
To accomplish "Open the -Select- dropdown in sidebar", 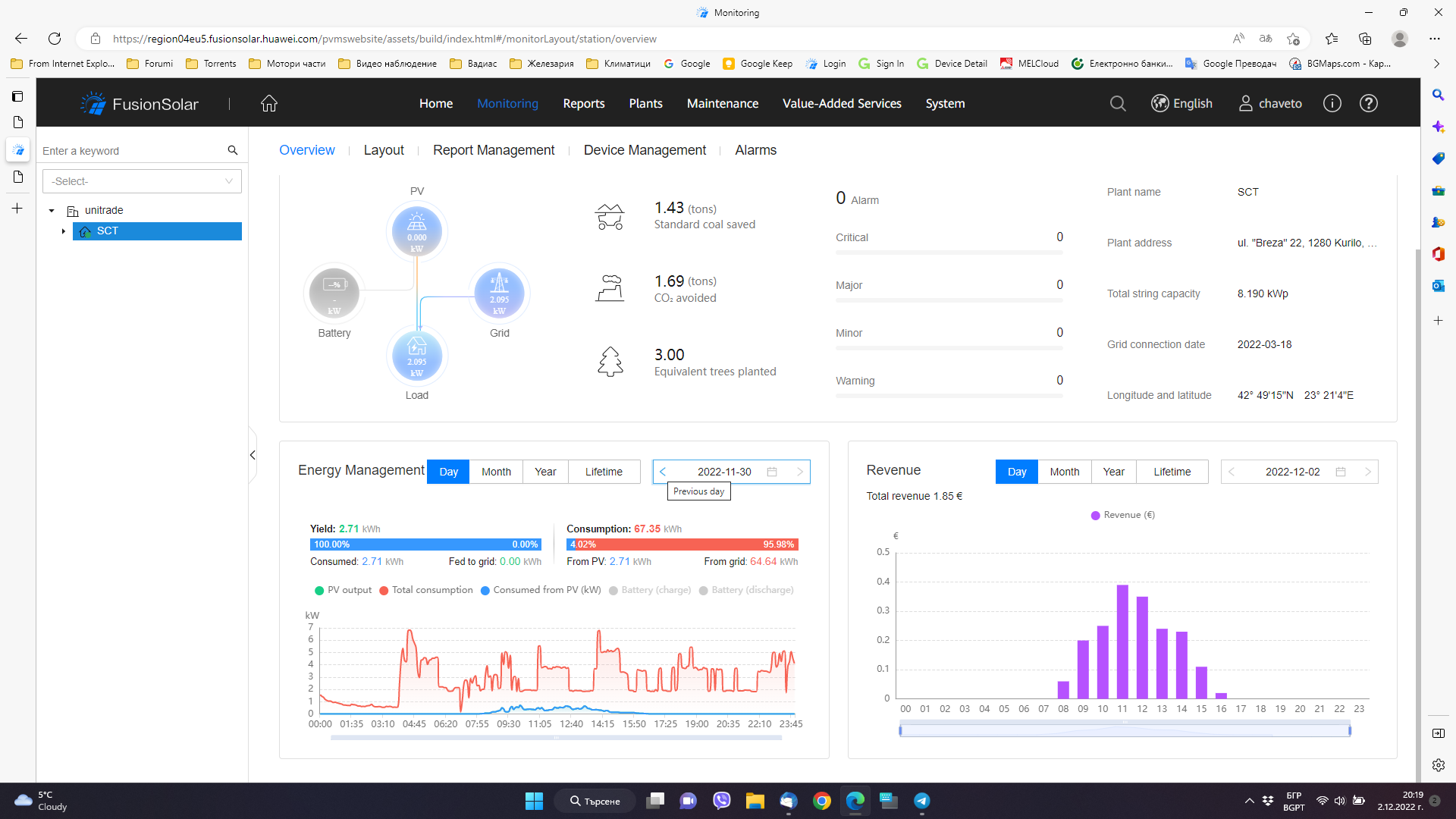I will (142, 181).
